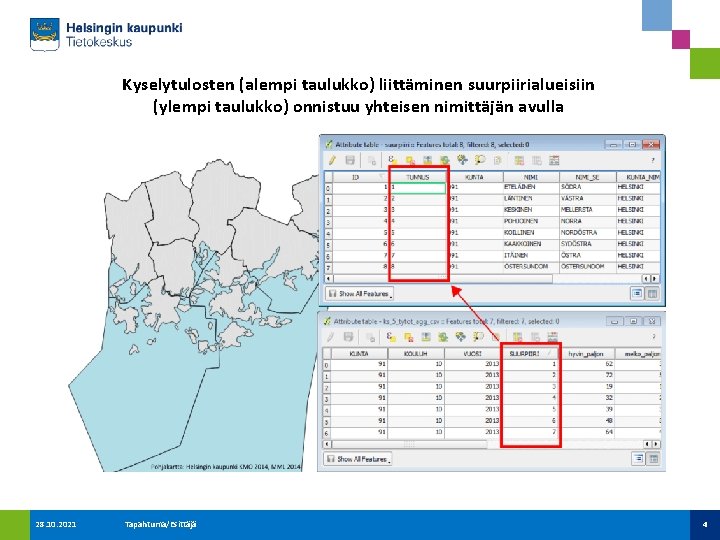720x540 pixels.
Task: Select ÖSTERSUNDOM cell in NIMI column
Action: 531,266
